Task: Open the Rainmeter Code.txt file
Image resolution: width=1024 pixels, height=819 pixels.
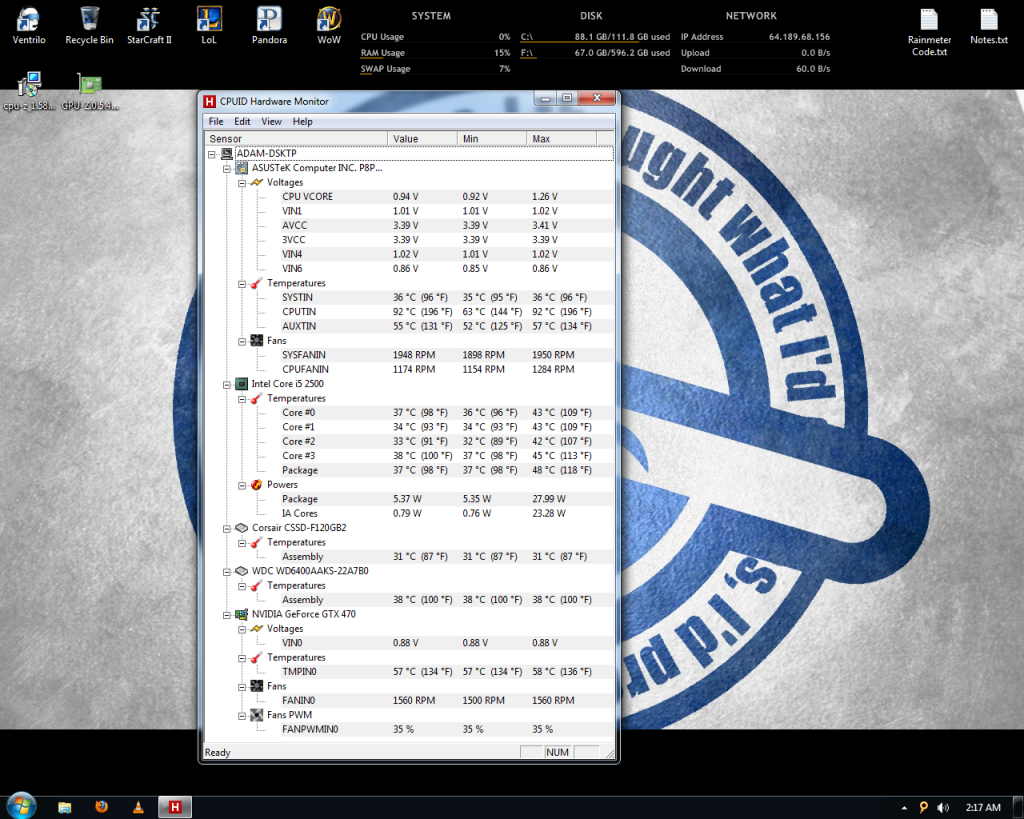Action: 929,20
